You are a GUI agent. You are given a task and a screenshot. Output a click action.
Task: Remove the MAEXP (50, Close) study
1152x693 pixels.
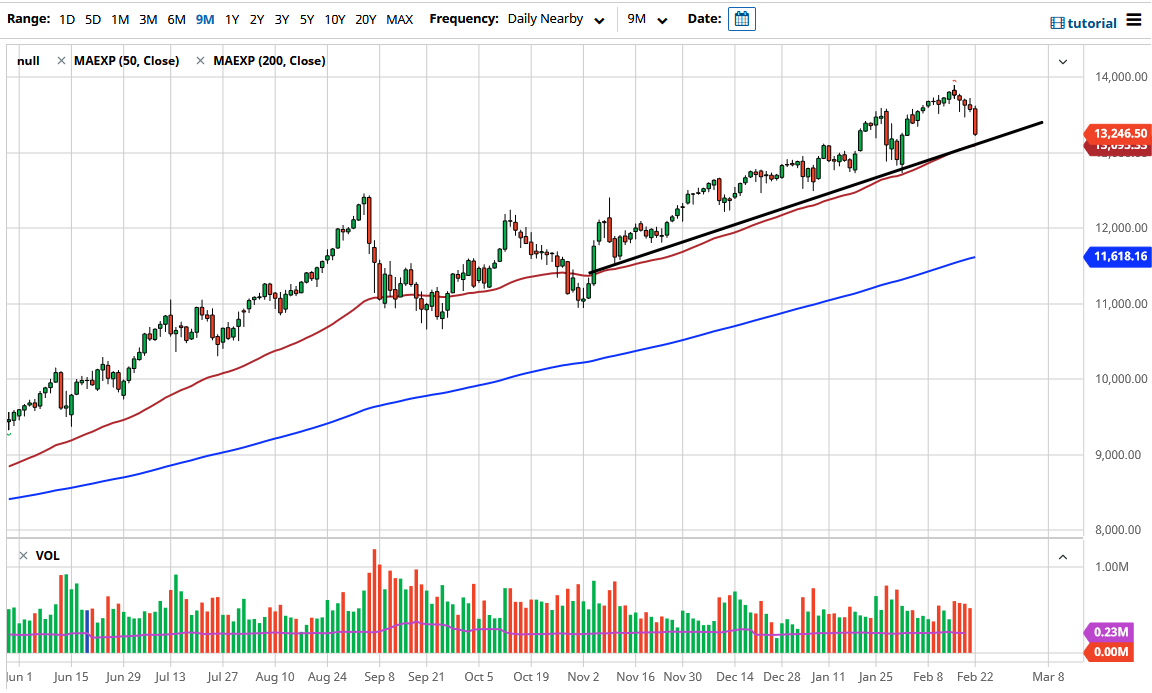(61, 61)
